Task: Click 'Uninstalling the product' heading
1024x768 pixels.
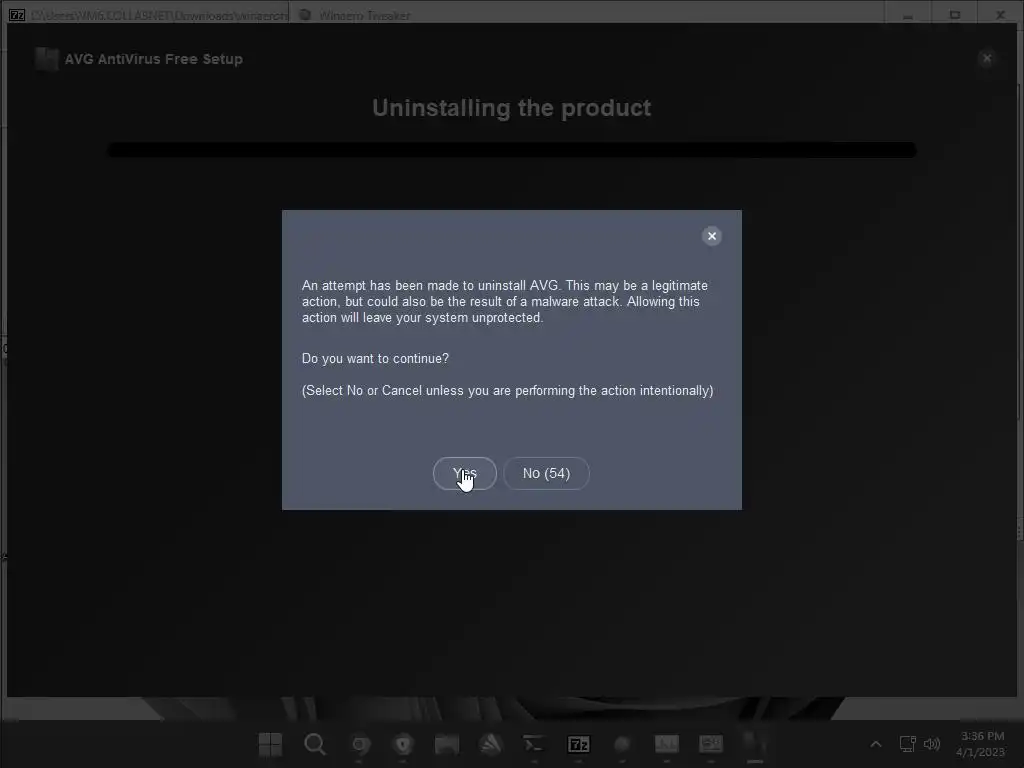Action: pyautogui.click(x=511, y=108)
